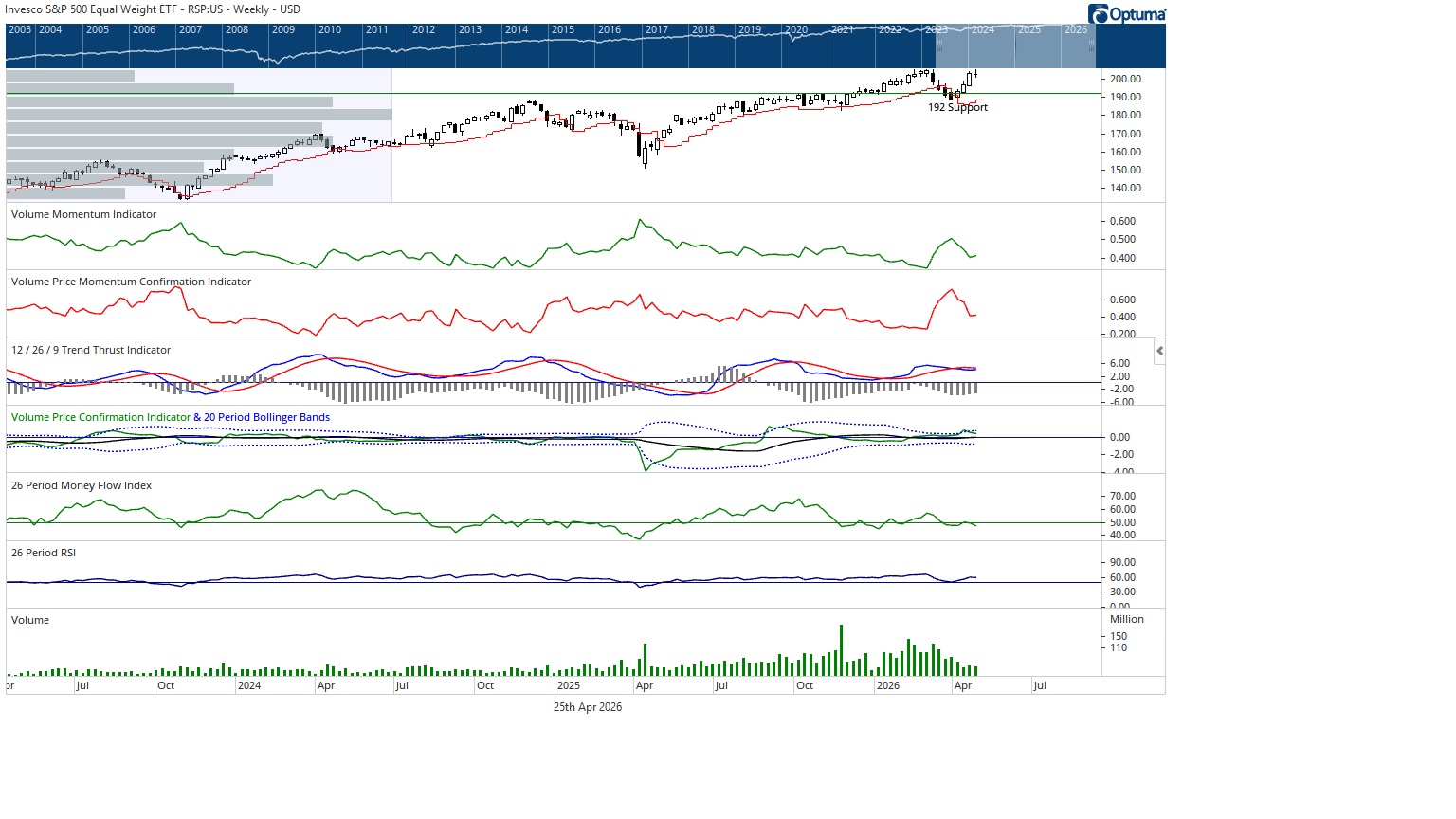Select 2008 in the overview timeline
This screenshot has height=819, width=1456.
tap(237, 30)
